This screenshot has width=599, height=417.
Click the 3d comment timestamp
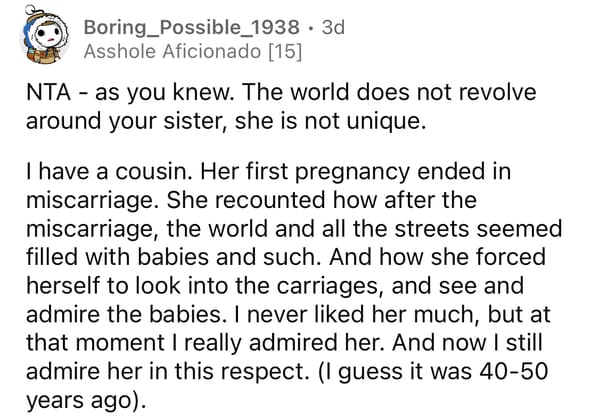pos(333,27)
